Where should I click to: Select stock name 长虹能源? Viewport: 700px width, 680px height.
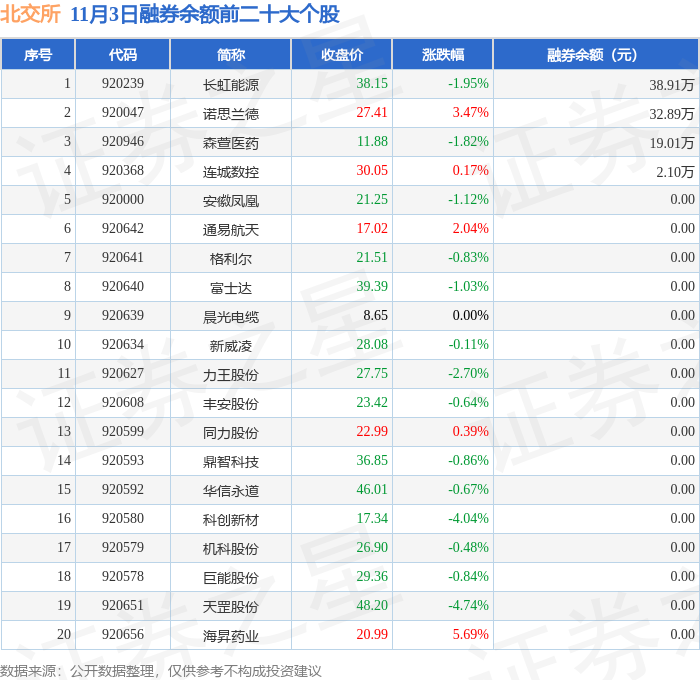[231, 84]
